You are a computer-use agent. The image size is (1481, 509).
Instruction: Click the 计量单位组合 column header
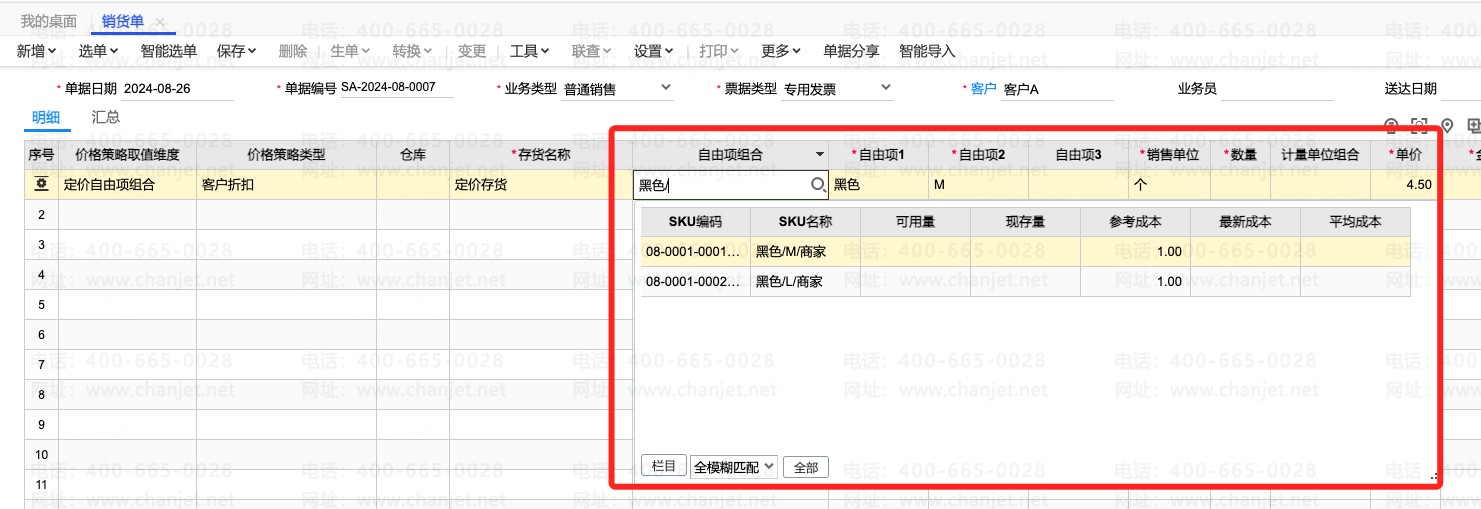[1320, 155]
